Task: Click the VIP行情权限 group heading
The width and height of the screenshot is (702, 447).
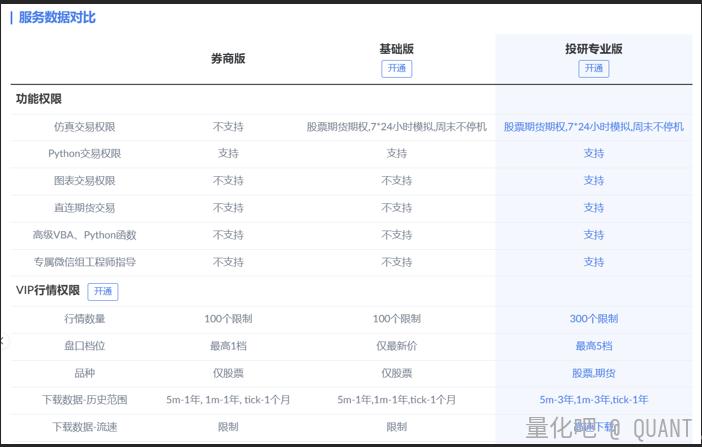Action: 47,291
